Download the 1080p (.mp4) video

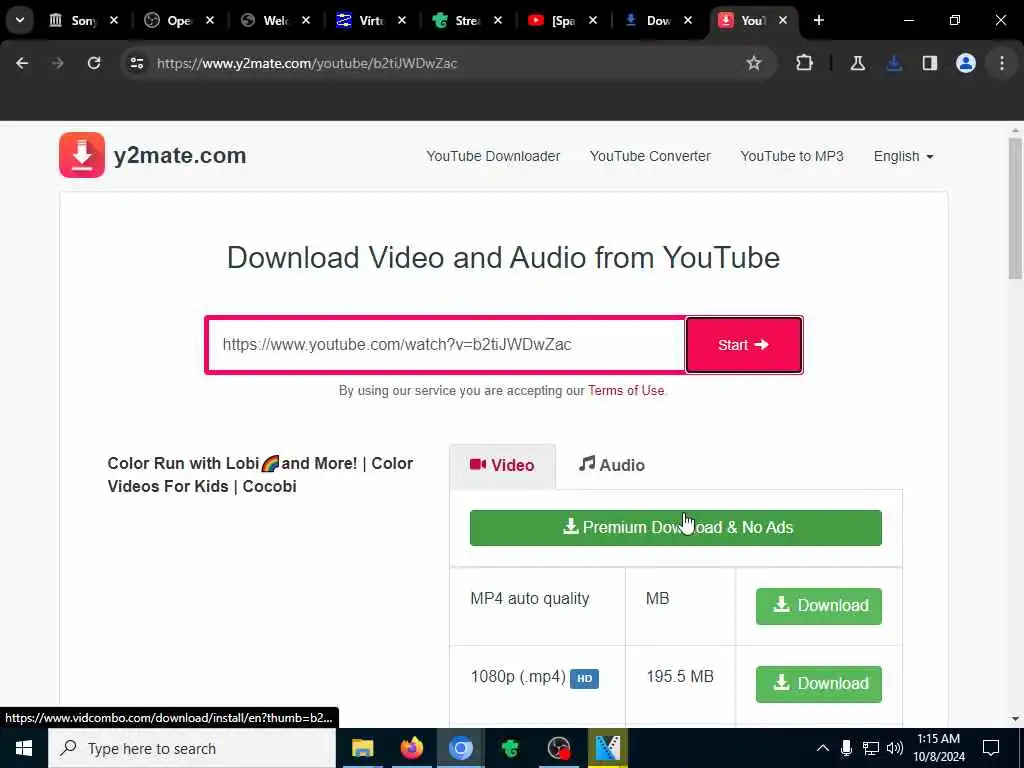[819, 684]
